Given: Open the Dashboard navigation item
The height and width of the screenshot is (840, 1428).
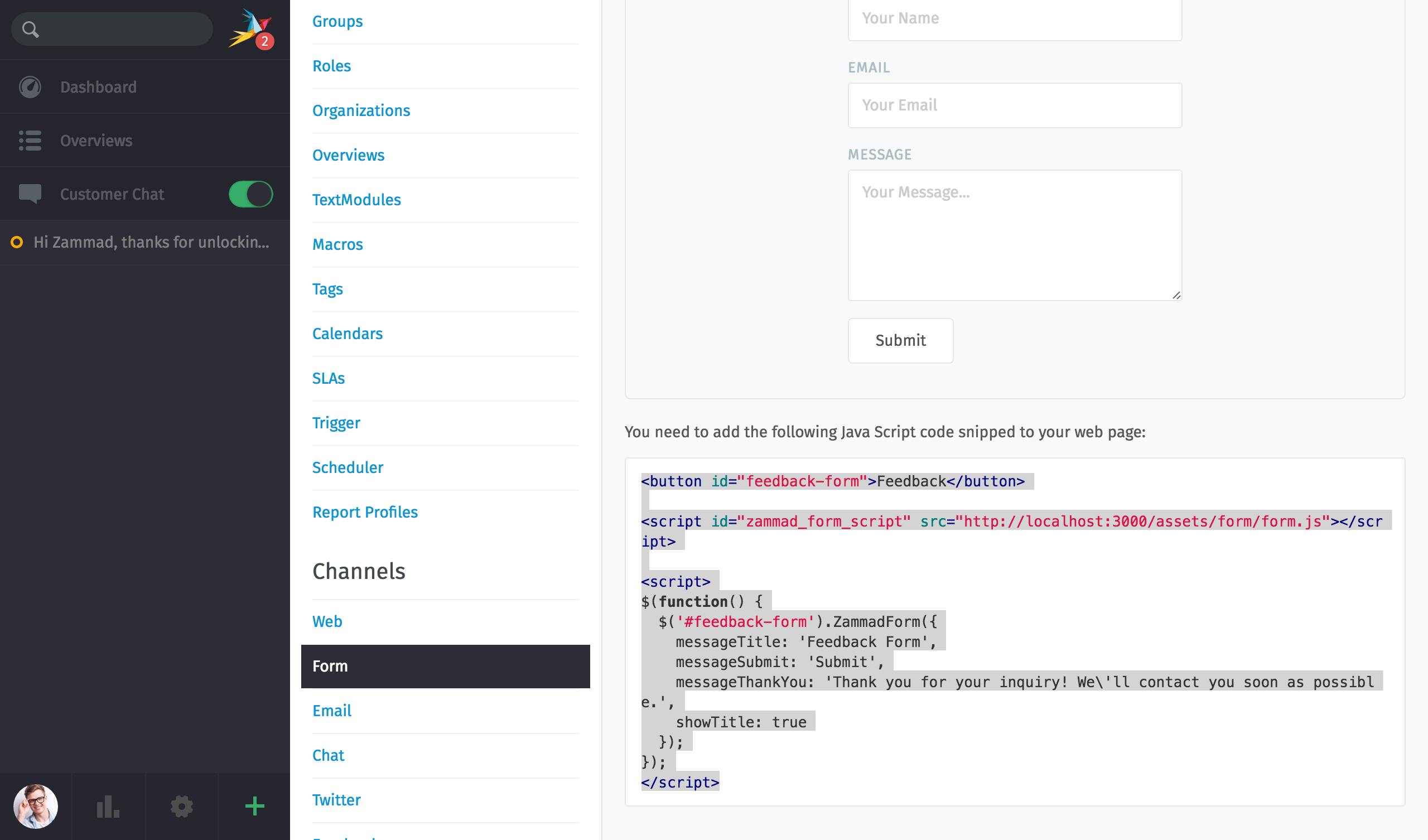Looking at the screenshot, I should (145, 86).
